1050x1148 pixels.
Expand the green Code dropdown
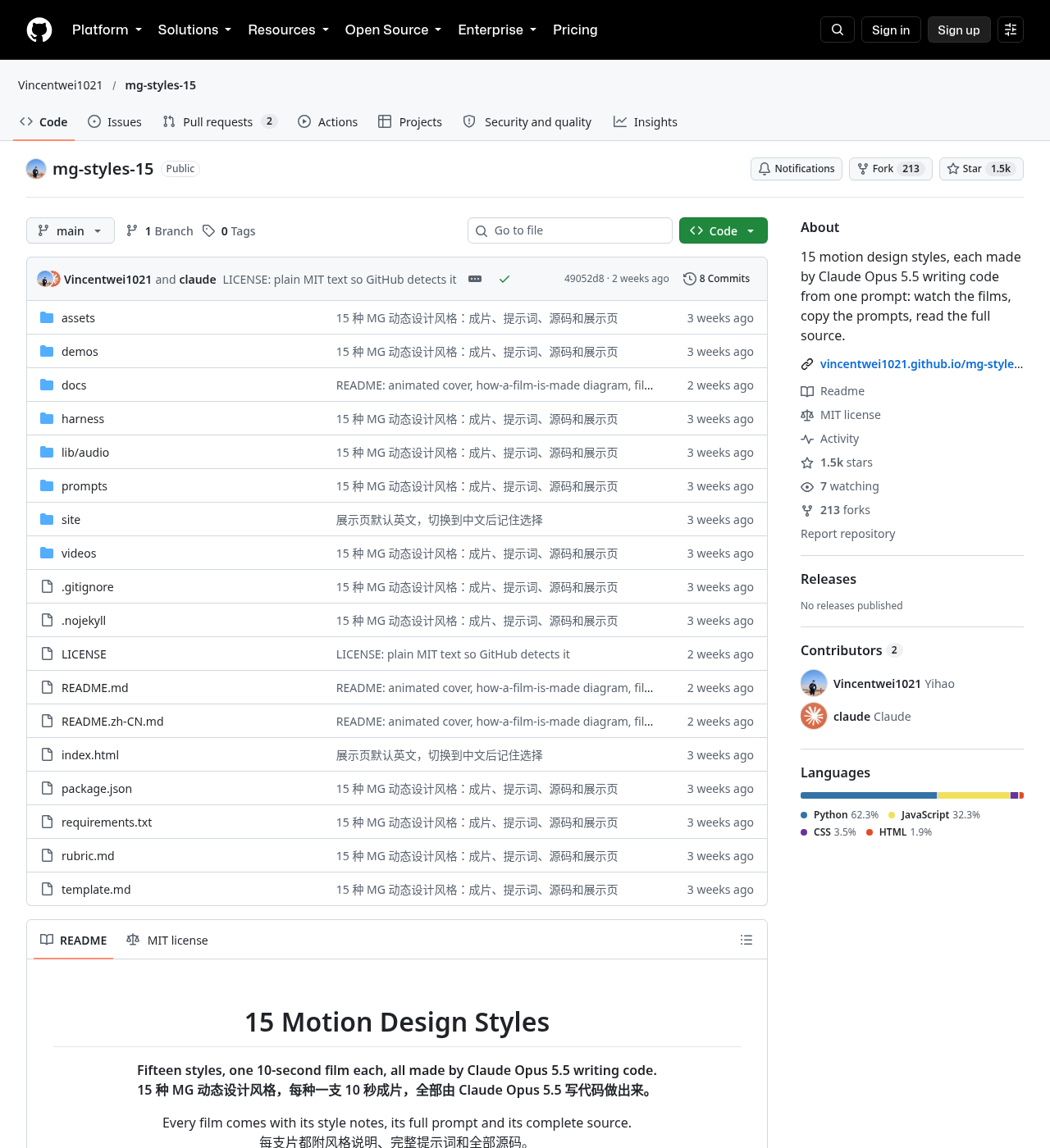(x=723, y=231)
